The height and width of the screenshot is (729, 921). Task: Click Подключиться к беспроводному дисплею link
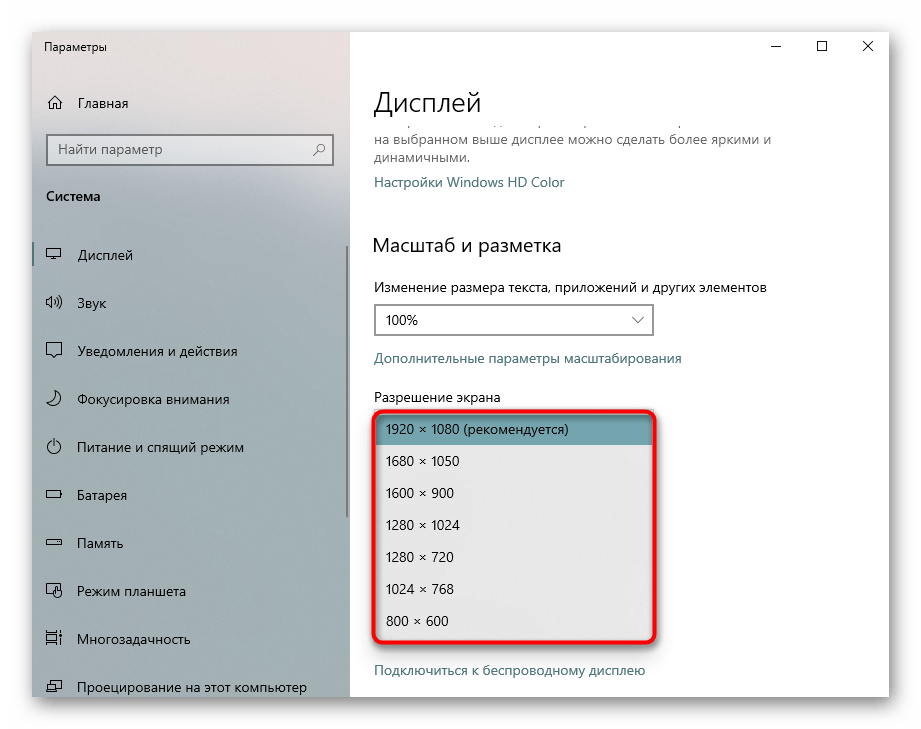(x=509, y=671)
